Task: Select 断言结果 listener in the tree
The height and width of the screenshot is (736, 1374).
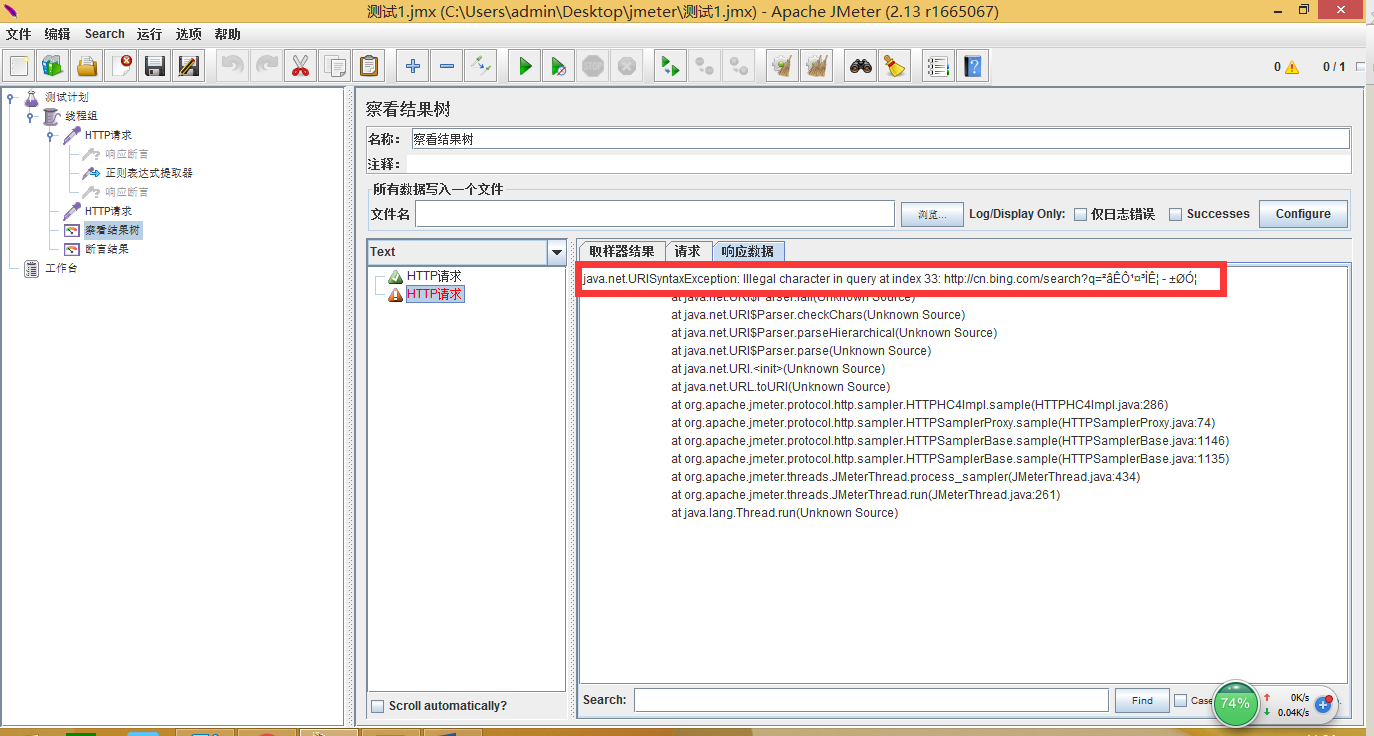Action: pyautogui.click(x=106, y=249)
